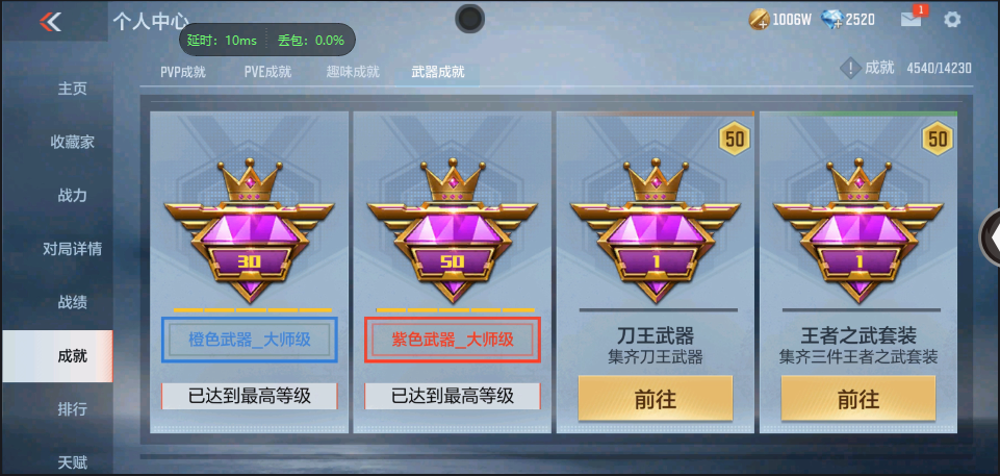1000x476 pixels.
Task: Open 收藏家 in the sidebar
Action: pos(72,142)
